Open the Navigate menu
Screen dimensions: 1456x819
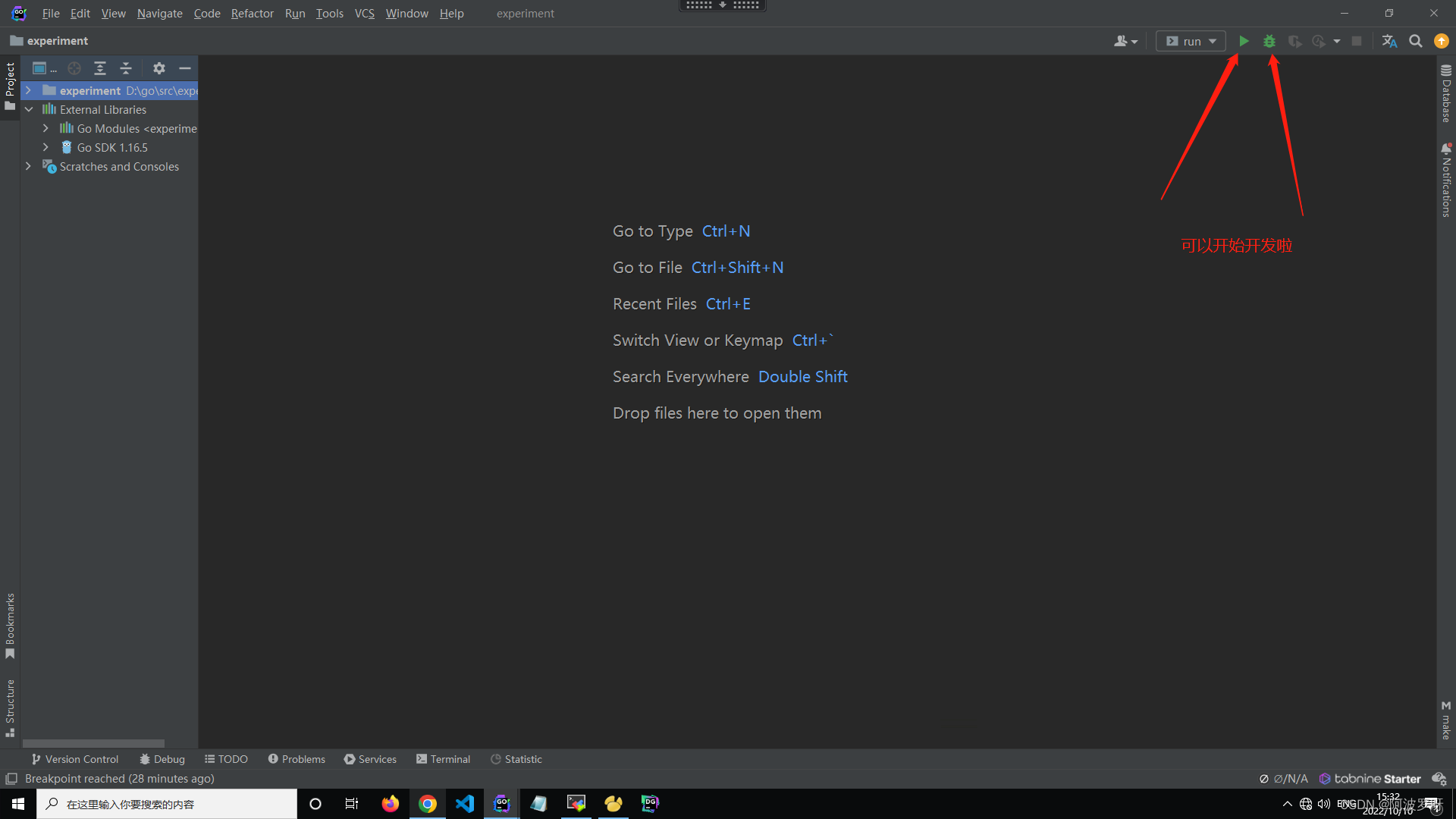(x=159, y=14)
